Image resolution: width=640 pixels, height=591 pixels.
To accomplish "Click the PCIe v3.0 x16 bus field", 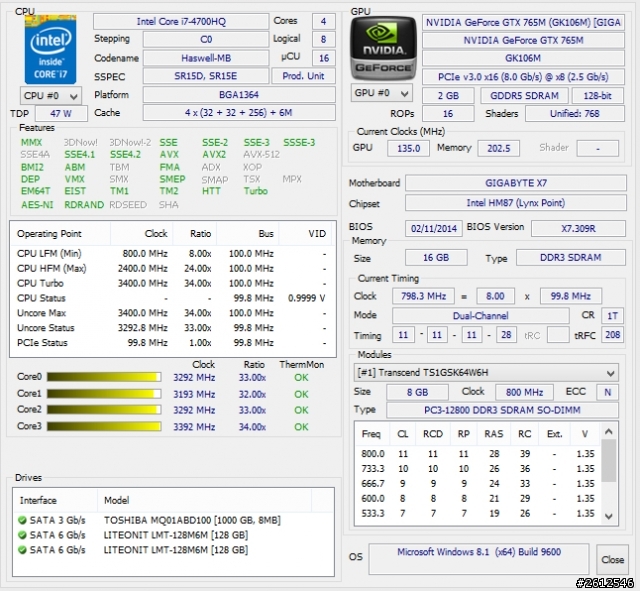I will pyautogui.click(x=523, y=77).
